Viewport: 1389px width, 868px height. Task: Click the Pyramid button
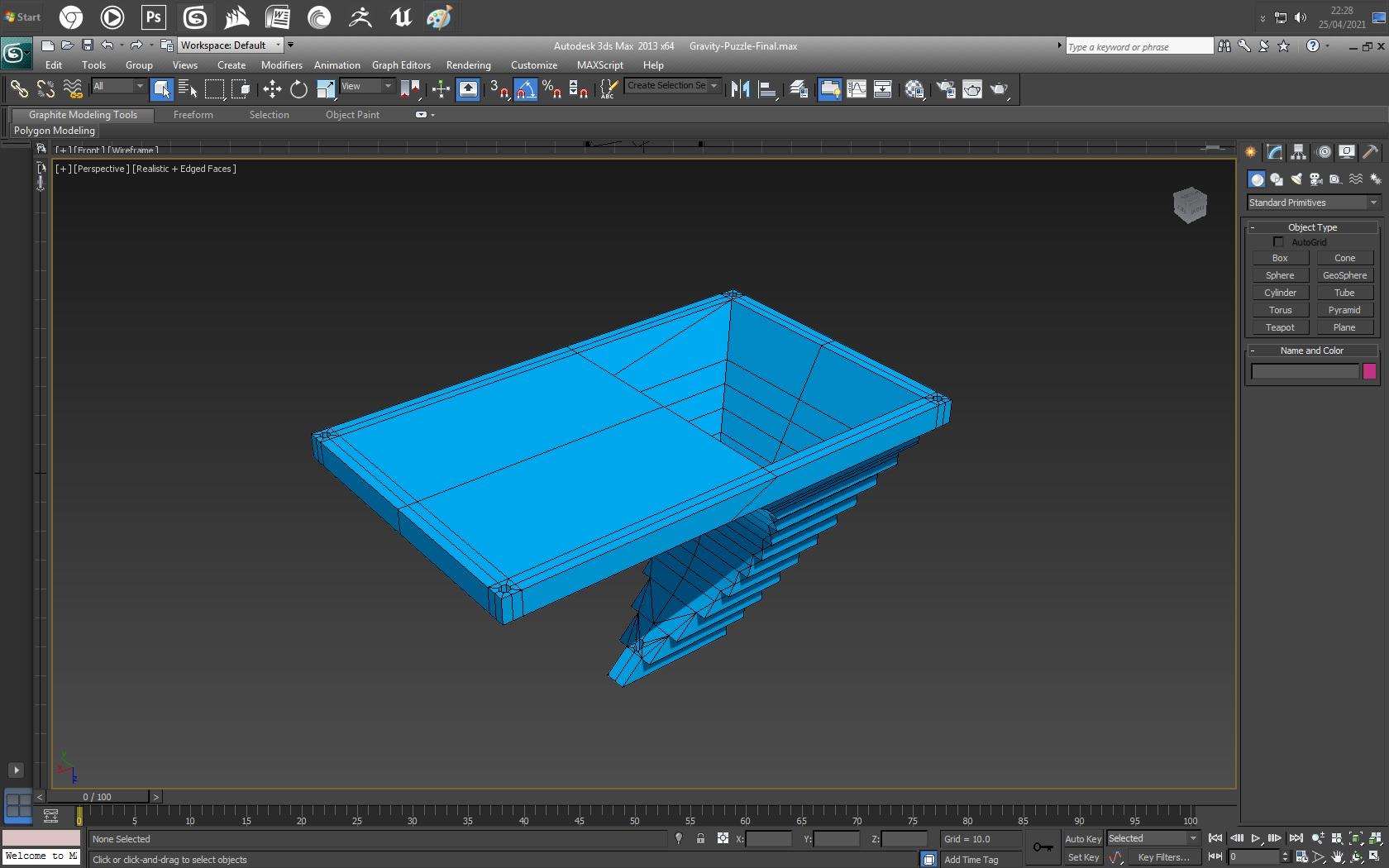tap(1344, 310)
